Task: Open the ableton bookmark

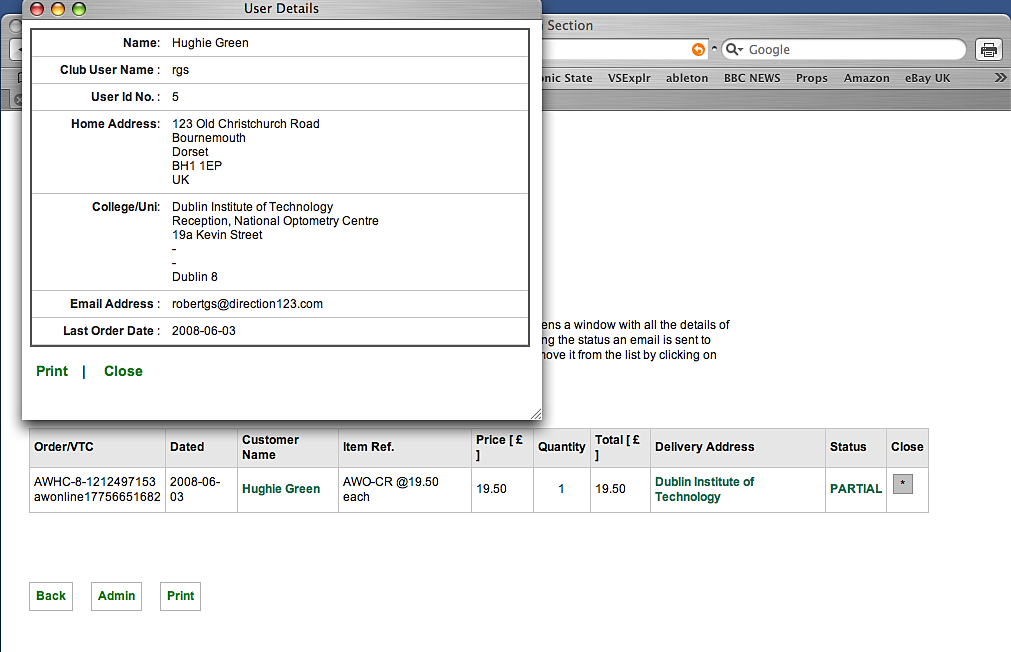Action: [687, 78]
